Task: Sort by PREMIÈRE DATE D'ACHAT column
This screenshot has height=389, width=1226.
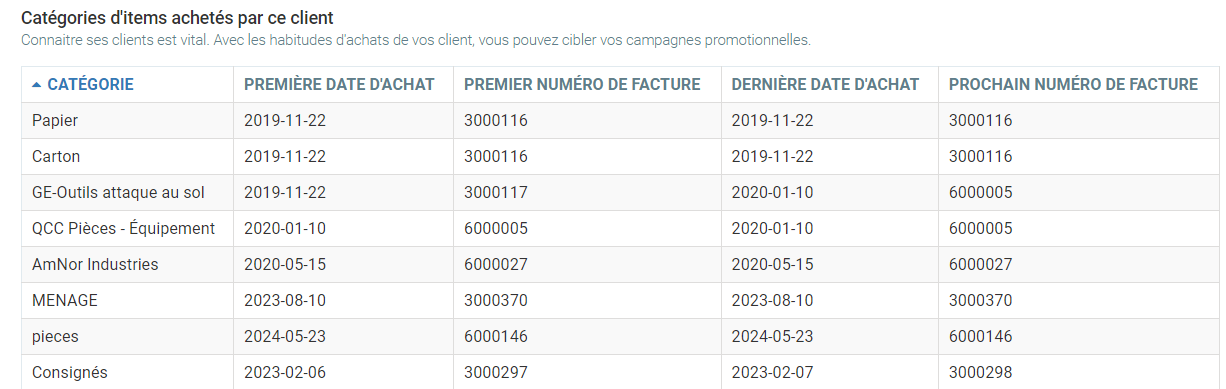Action: [339, 84]
